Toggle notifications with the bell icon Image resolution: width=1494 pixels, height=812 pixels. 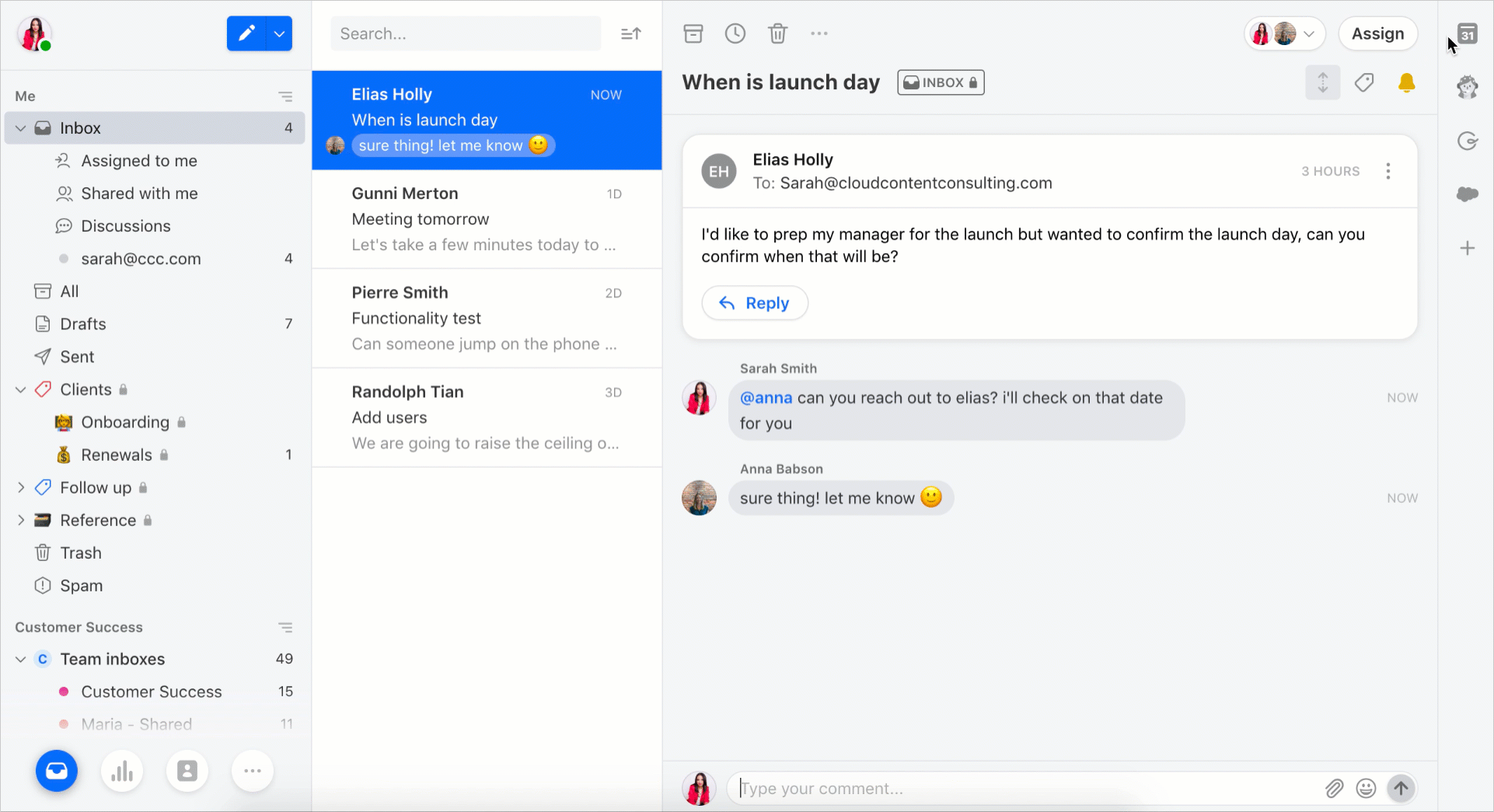pyautogui.click(x=1407, y=82)
